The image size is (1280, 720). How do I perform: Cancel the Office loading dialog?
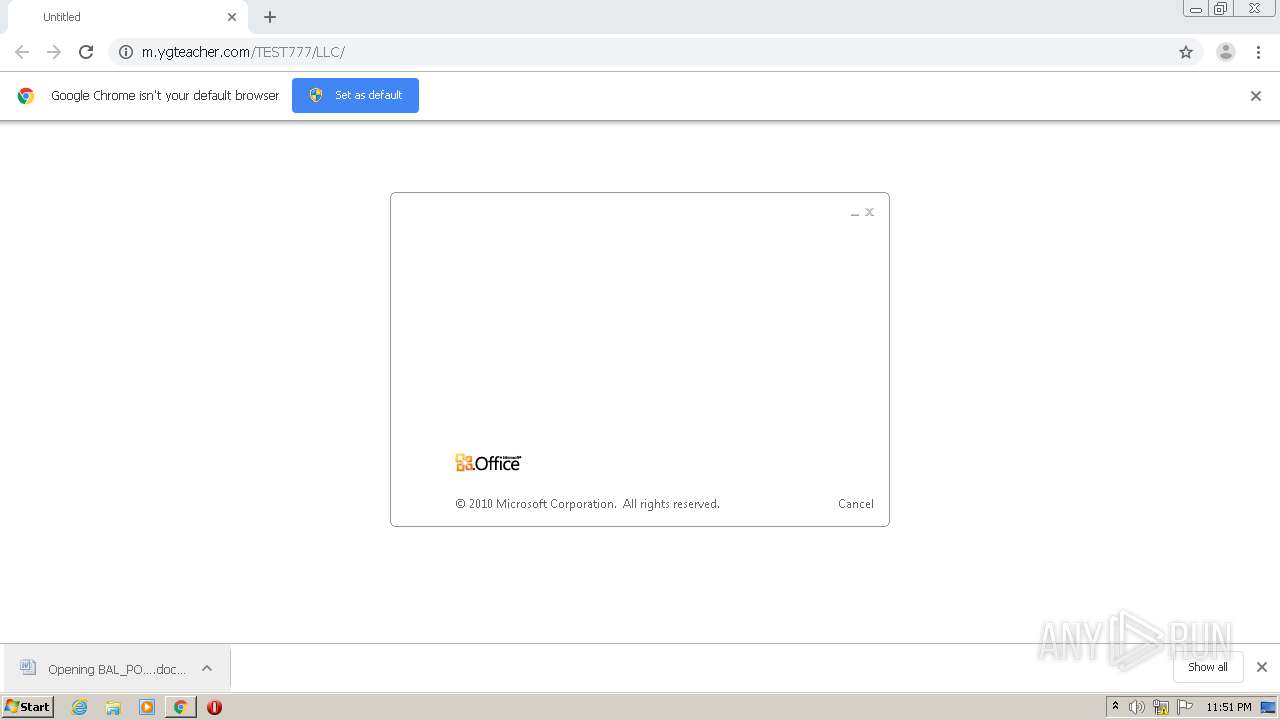click(x=856, y=504)
